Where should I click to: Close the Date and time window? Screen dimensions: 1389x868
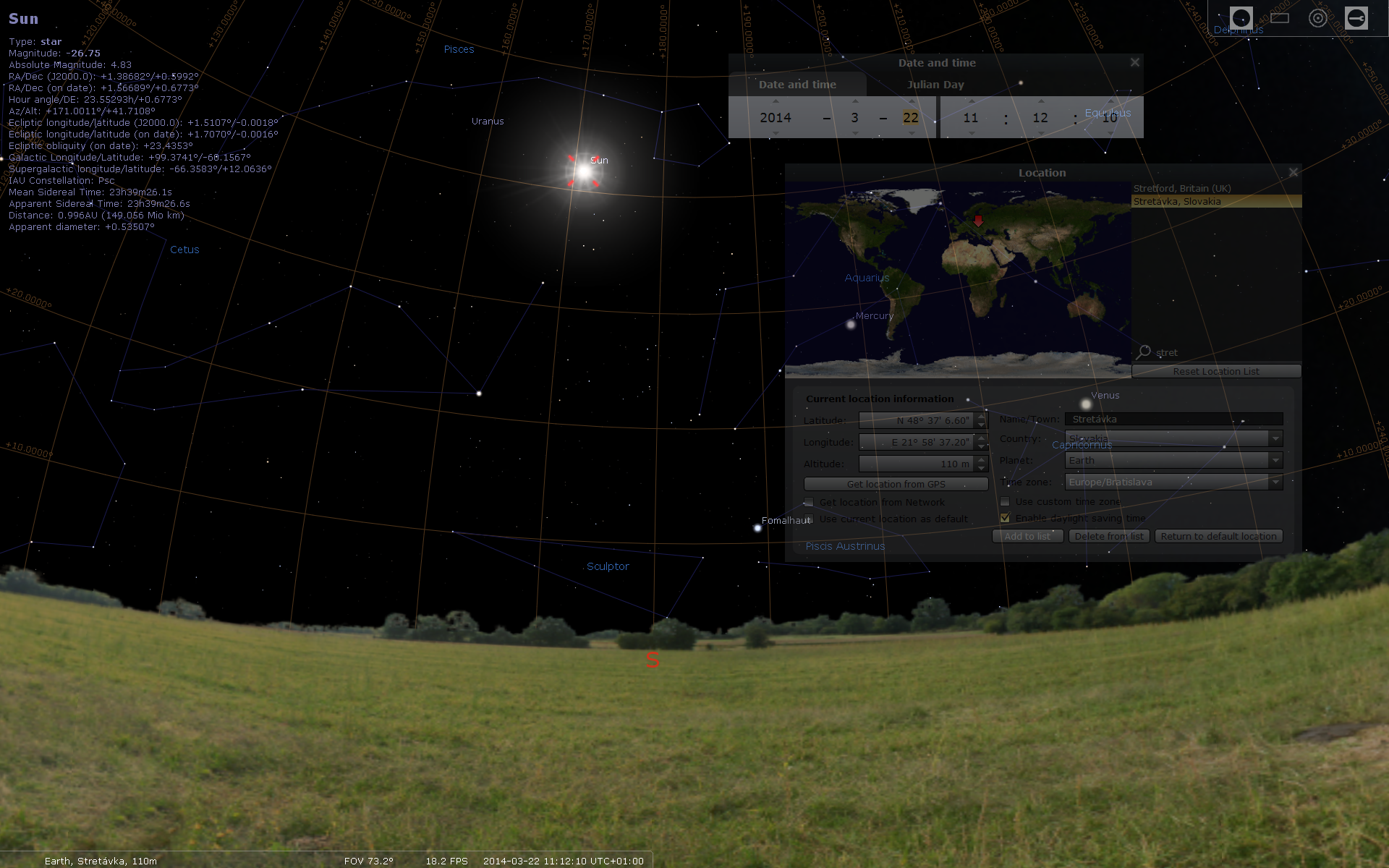point(1134,62)
